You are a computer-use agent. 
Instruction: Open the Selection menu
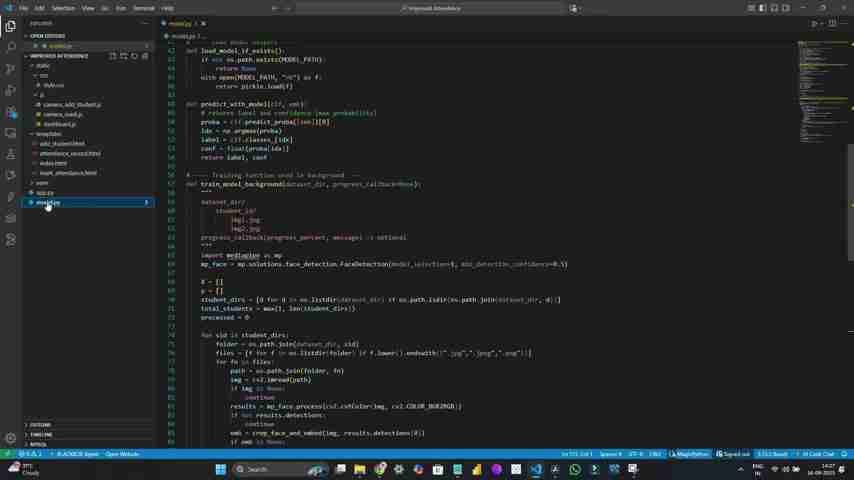click(x=63, y=8)
